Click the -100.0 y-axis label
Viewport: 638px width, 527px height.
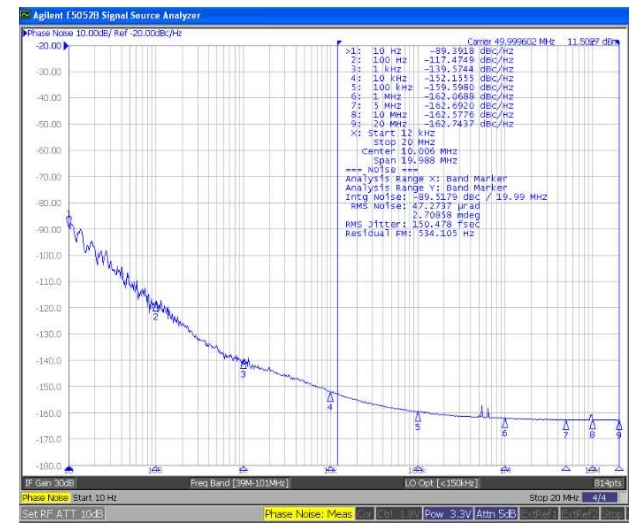click(x=49, y=256)
